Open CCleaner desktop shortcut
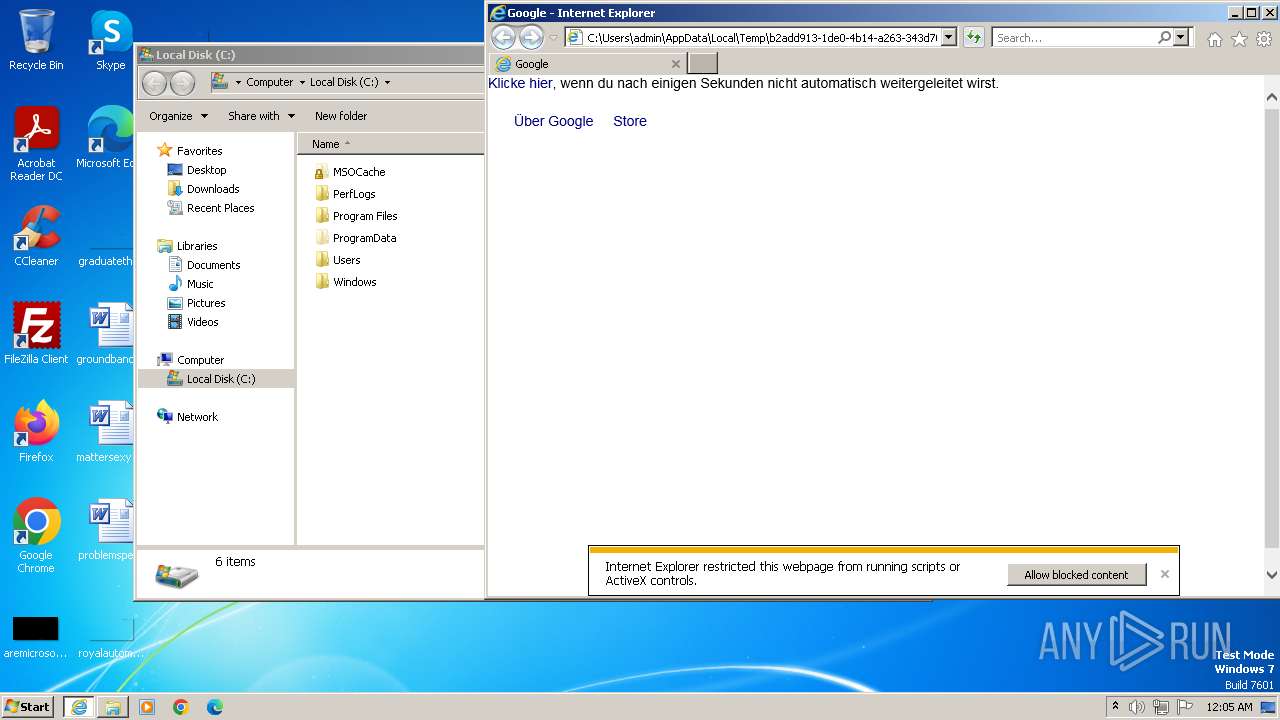1280x720 pixels. pos(36,236)
